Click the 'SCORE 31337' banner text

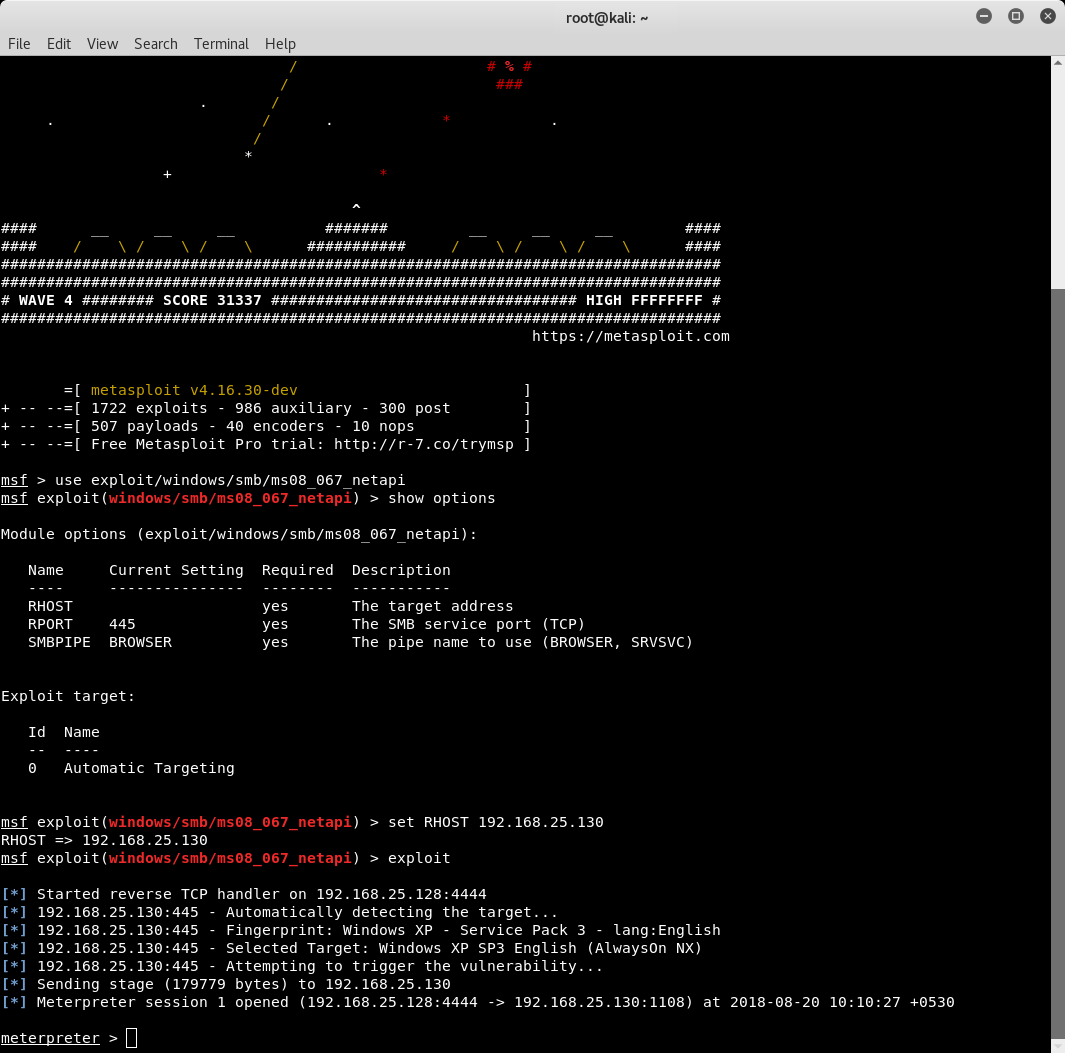[212, 300]
